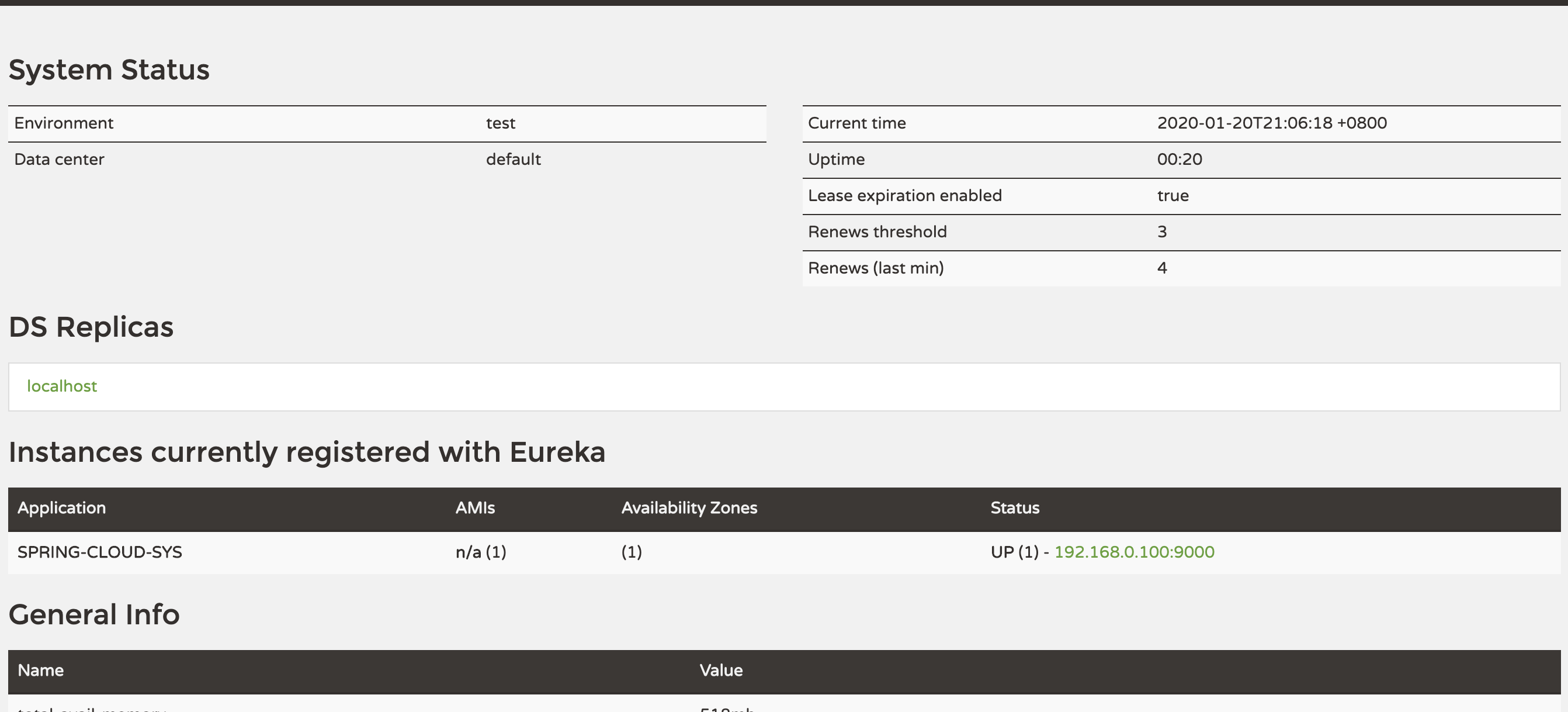Click the Application column header

[x=61, y=508]
